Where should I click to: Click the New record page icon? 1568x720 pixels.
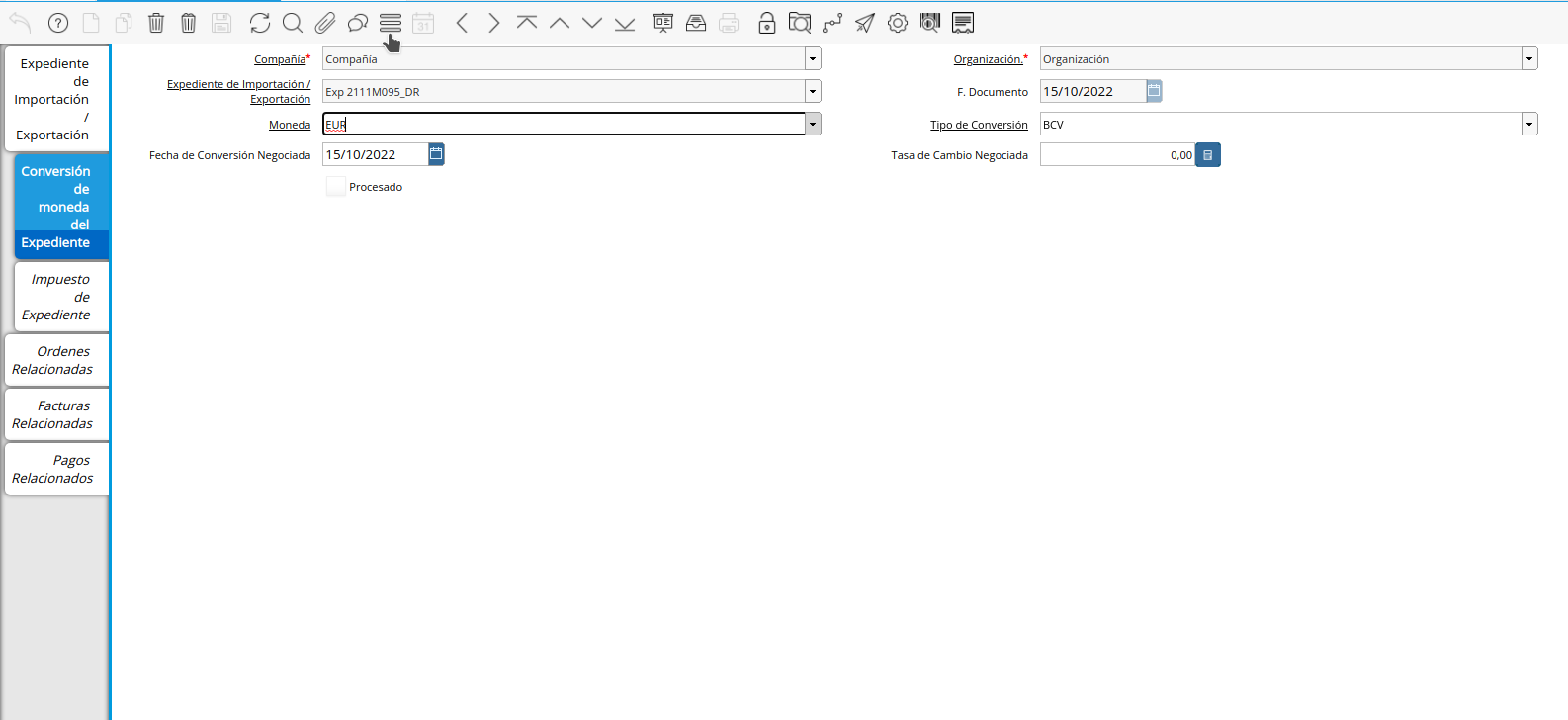click(90, 23)
